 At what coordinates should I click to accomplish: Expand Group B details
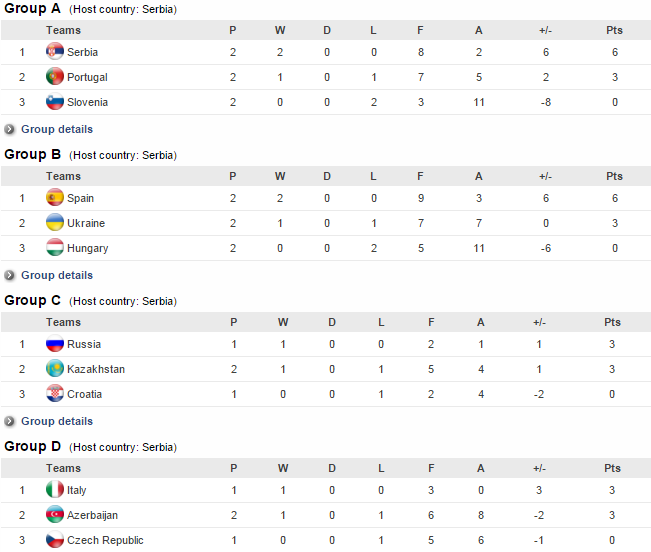pos(56,275)
